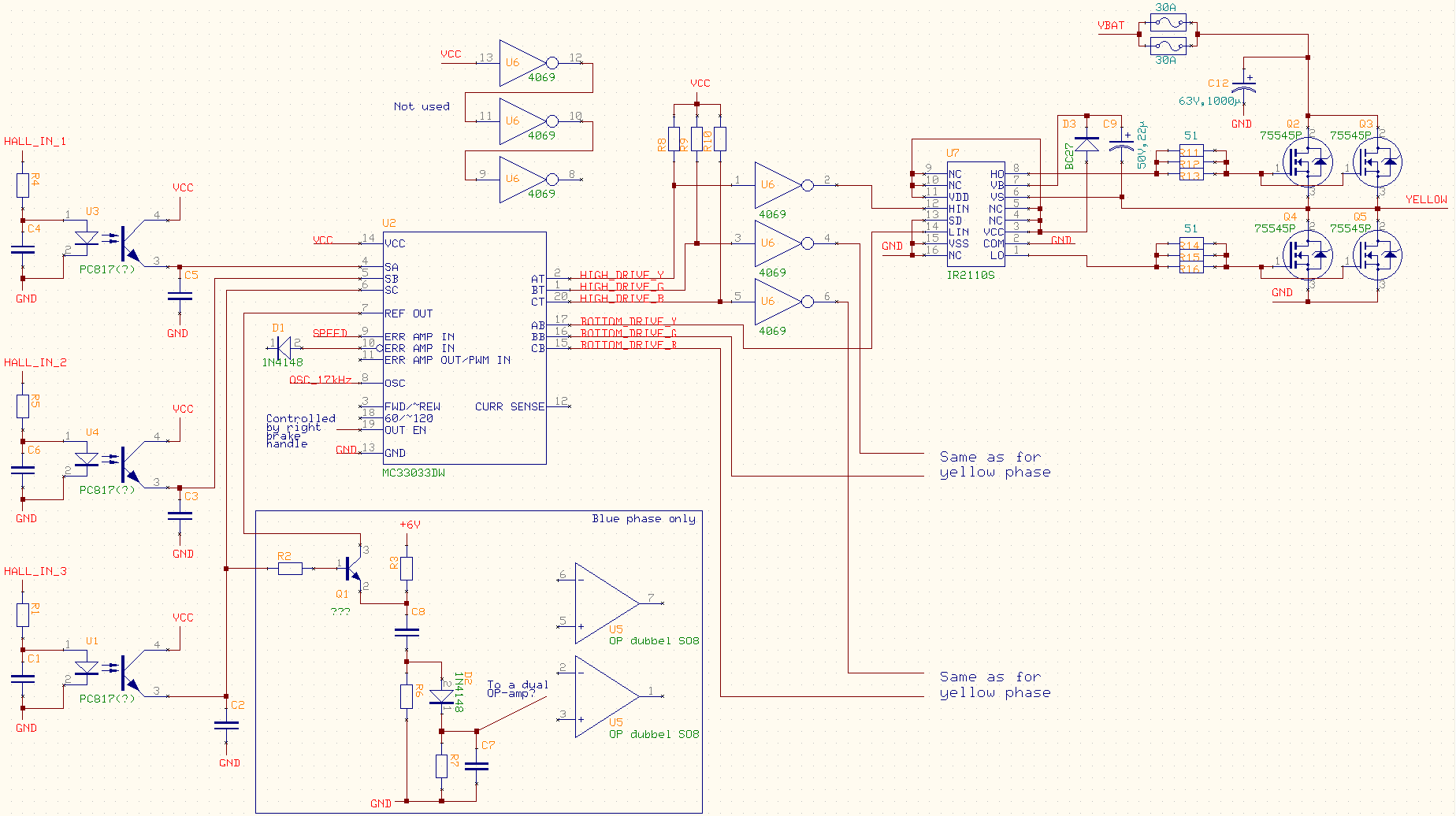1456x816 pixels.
Task: Click the upper 30A fuse symbol
Action: (x=1166, y=24)
